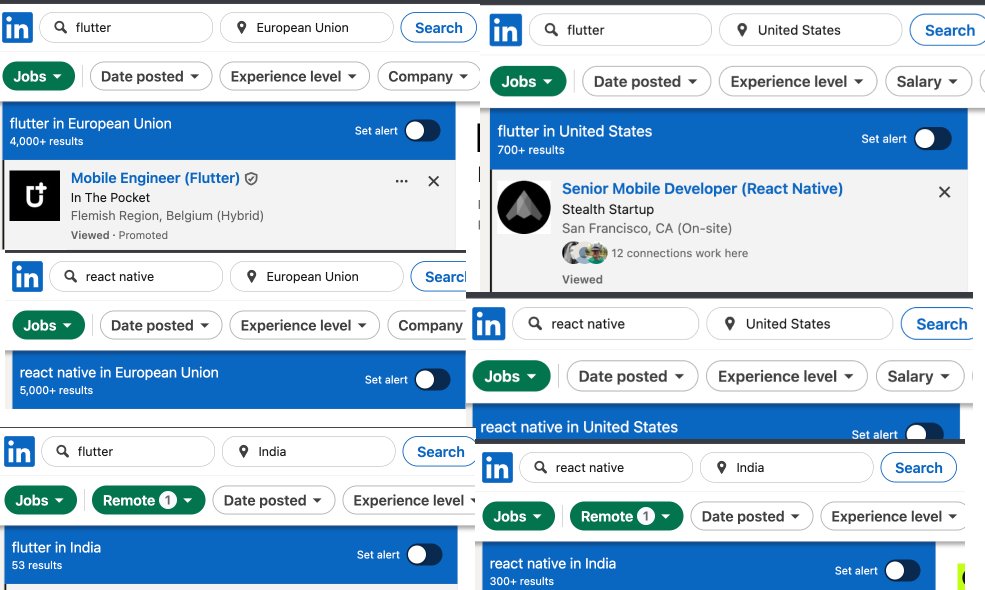The width and height of the screenshot is (985, 590).
Task: Open Jobs dropdown in react native European Union panel
Action: click(48, 325)
